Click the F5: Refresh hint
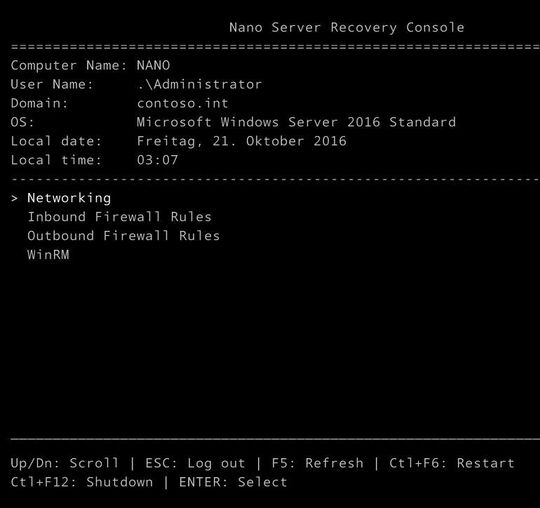 click(x=317, y=463)
